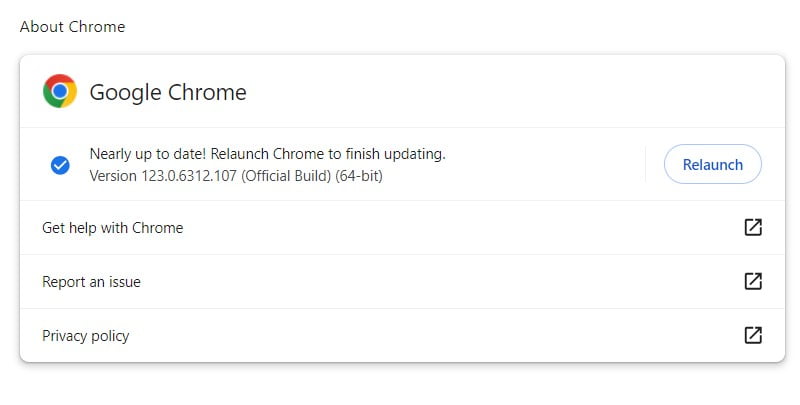The image size is (800, 405).
Task: Click the Google Chrome title text
Action: pyautogui.click(x=167, y=93)
